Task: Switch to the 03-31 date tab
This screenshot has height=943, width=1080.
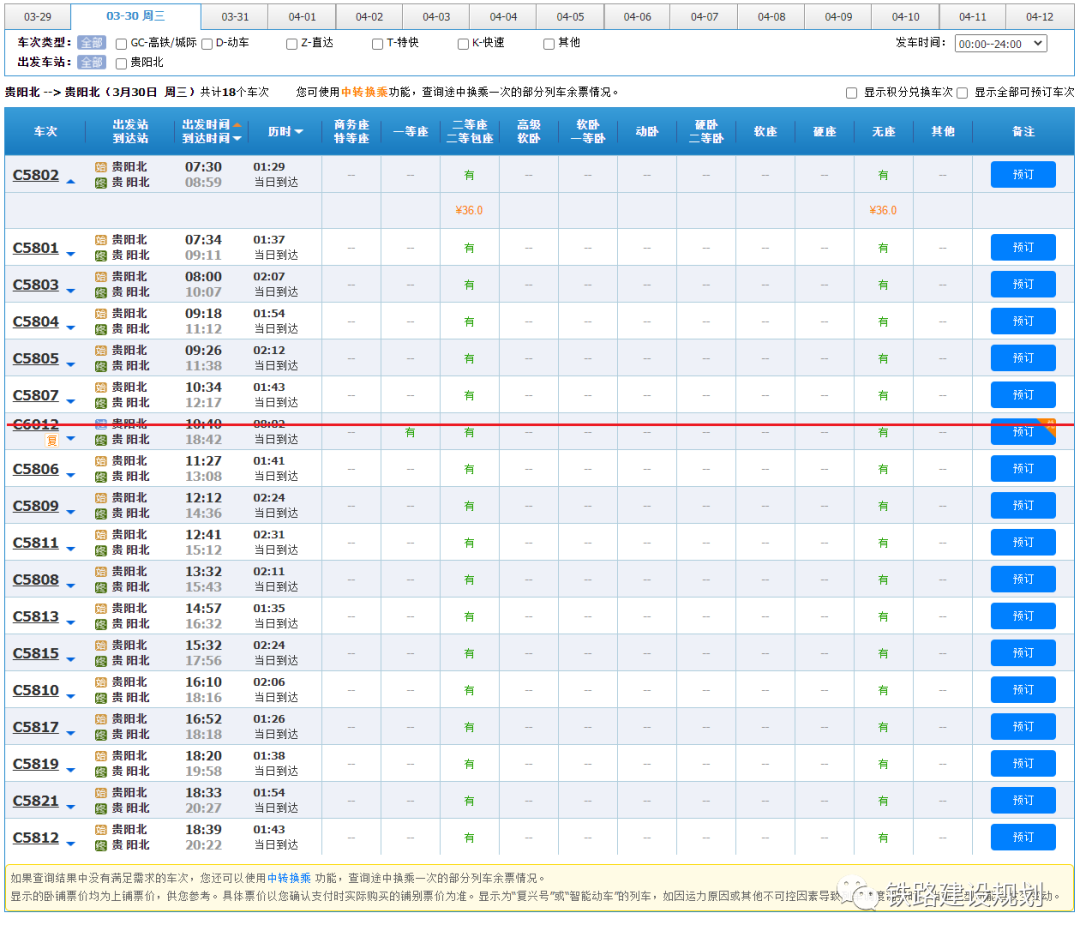Action: (235, 17)
